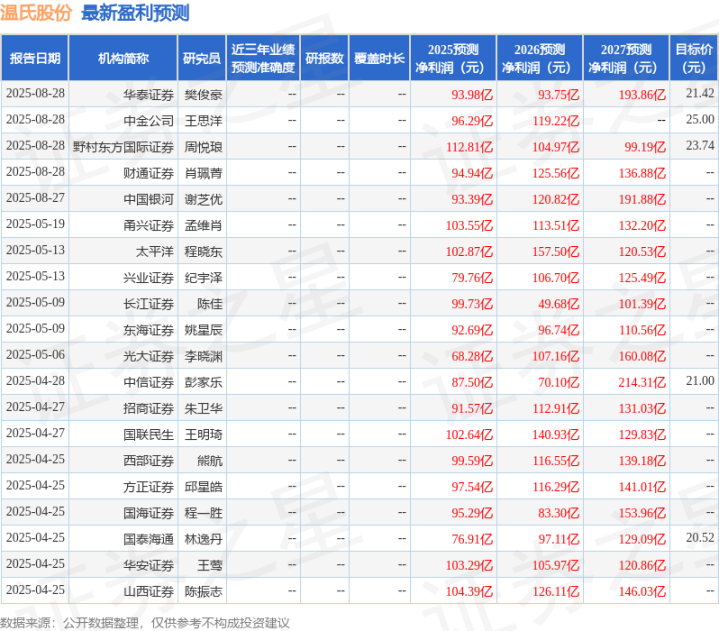Click the 覆盖时长 column header

(379, 58)
